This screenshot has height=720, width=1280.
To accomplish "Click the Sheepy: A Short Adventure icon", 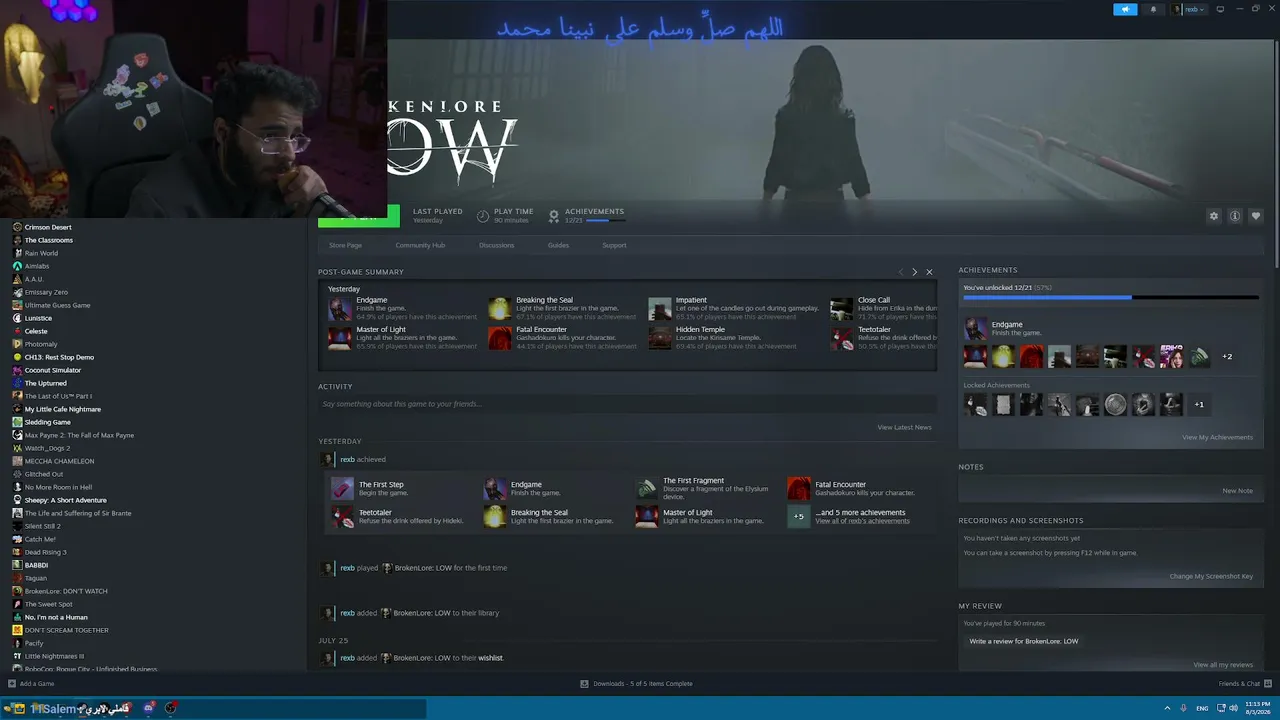I will 17,500.
